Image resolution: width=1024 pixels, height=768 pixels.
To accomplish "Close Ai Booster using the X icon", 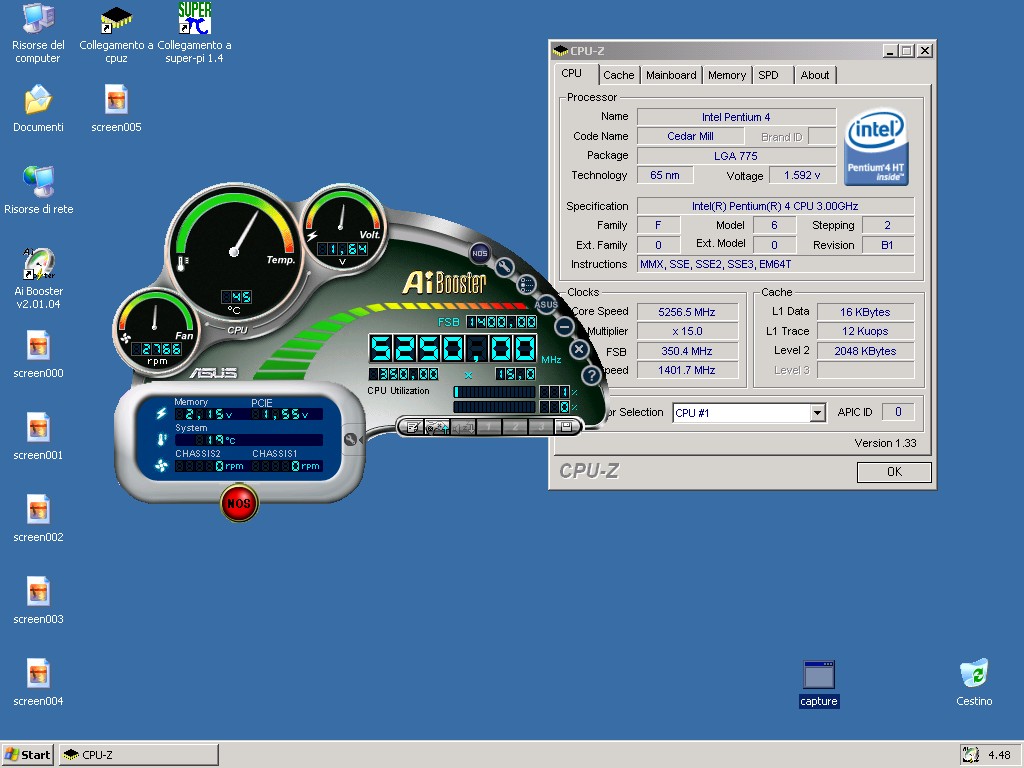I will (579, 349).
